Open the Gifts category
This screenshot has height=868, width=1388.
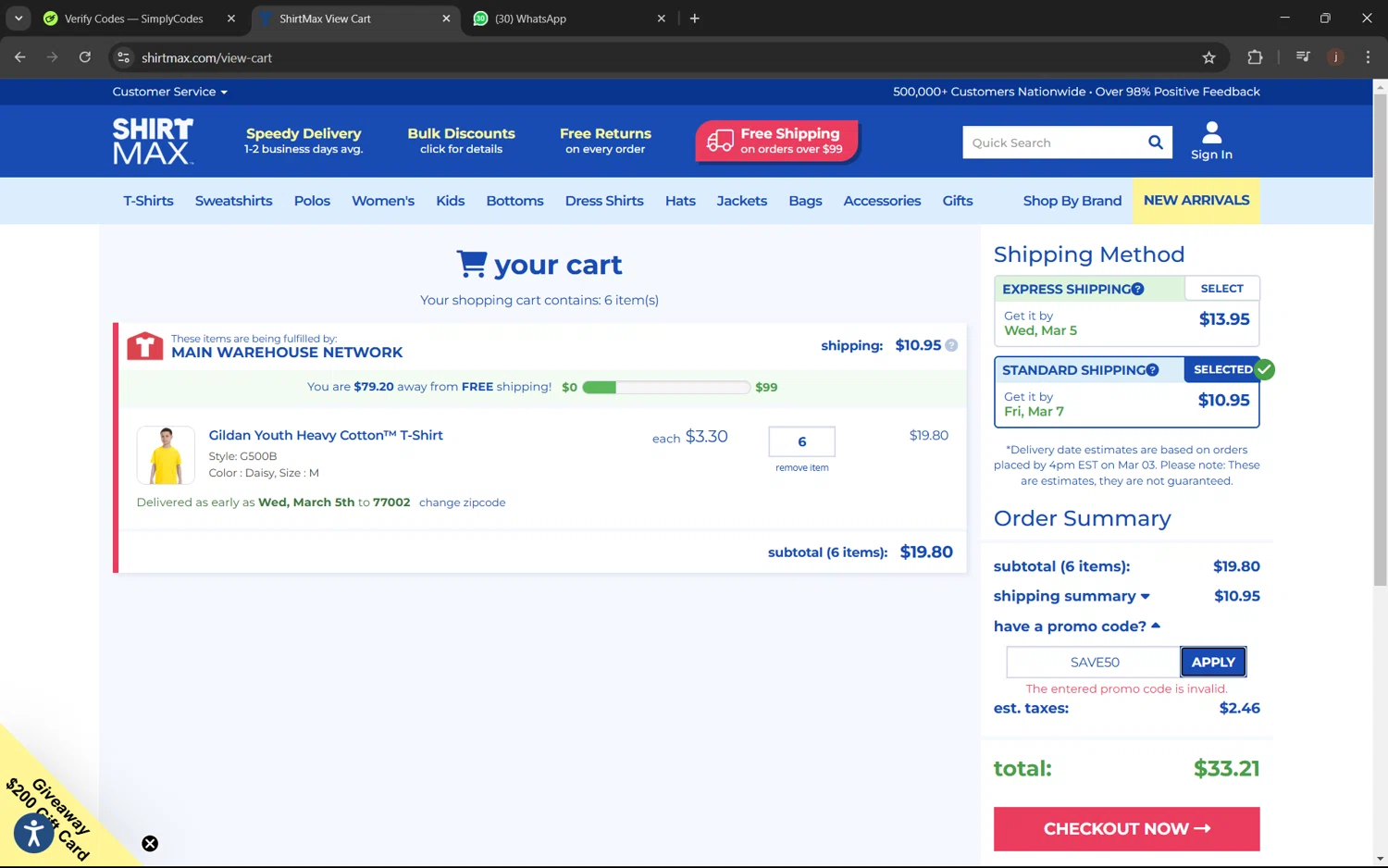[958, 201]
